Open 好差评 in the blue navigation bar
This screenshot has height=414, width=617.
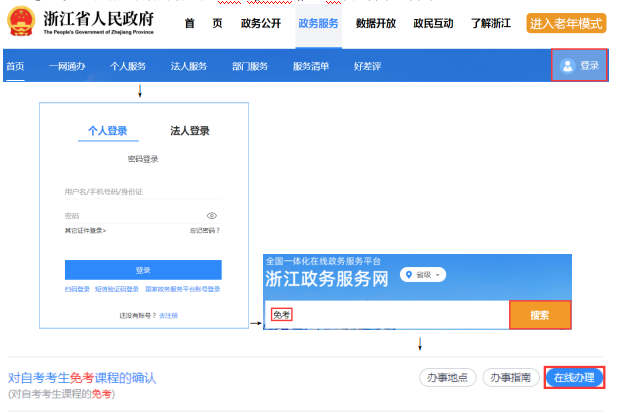[x=367, y=66]
